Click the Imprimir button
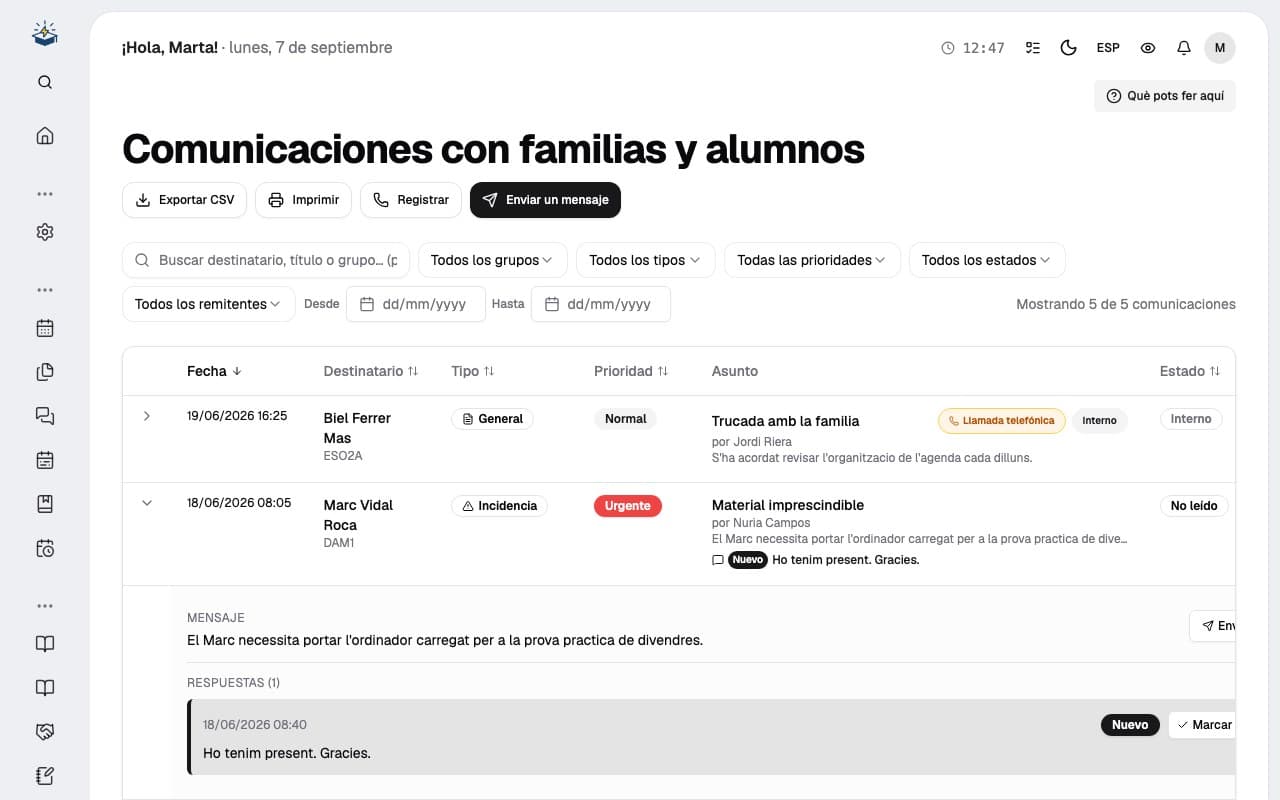This screenshot has width=1280, height=800. click(x=303, y=200)
